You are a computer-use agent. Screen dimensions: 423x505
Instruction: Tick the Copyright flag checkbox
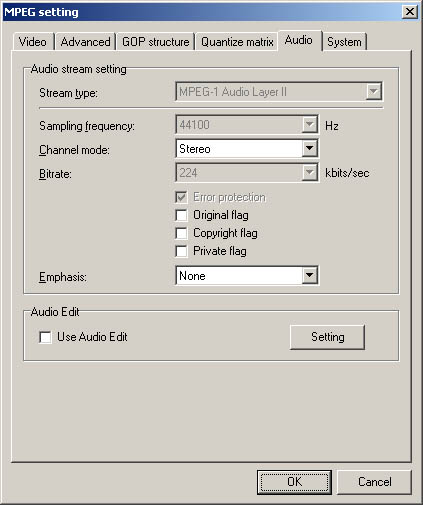pyautogui.click(x=181, y=233)
